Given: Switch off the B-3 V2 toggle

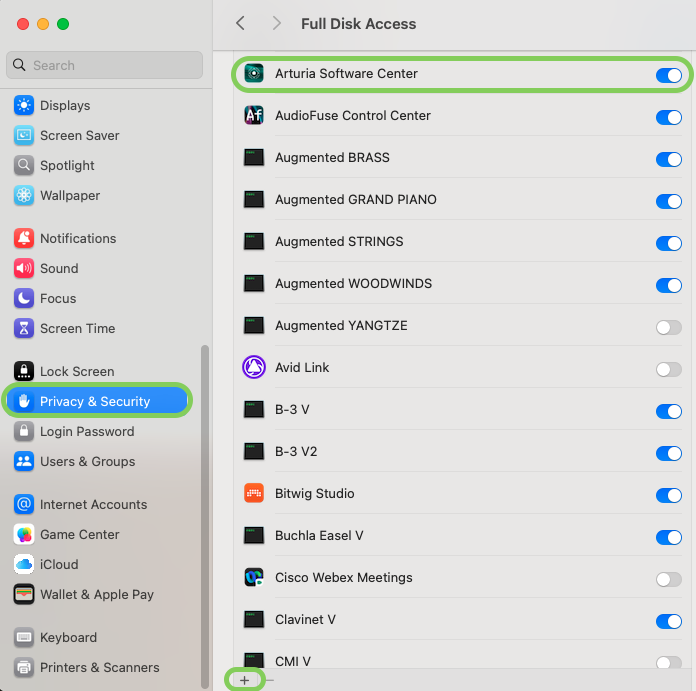Looking at the screenshot, I should click(x=668, y=453).
